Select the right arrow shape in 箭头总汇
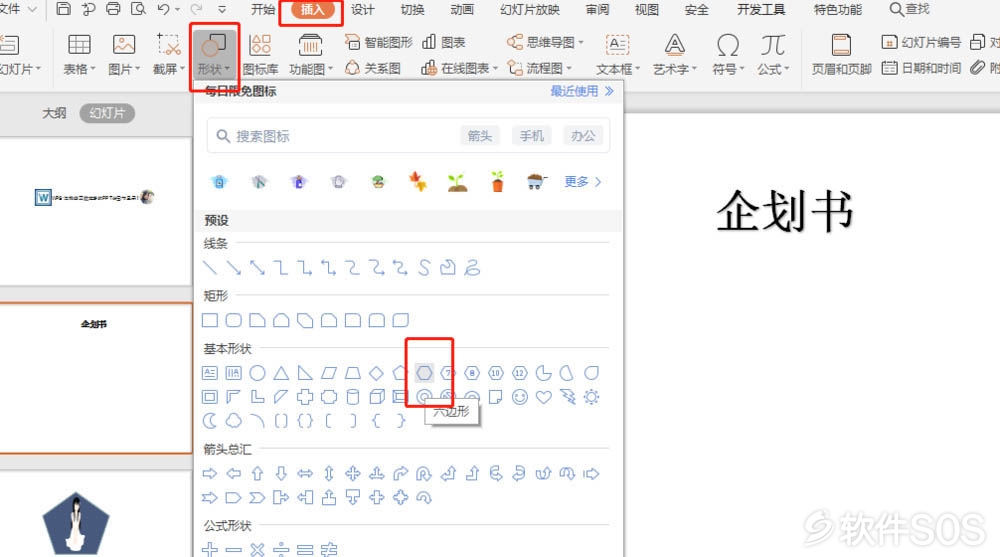This screenshot has height=557, width=1000. tap(210, 473)
